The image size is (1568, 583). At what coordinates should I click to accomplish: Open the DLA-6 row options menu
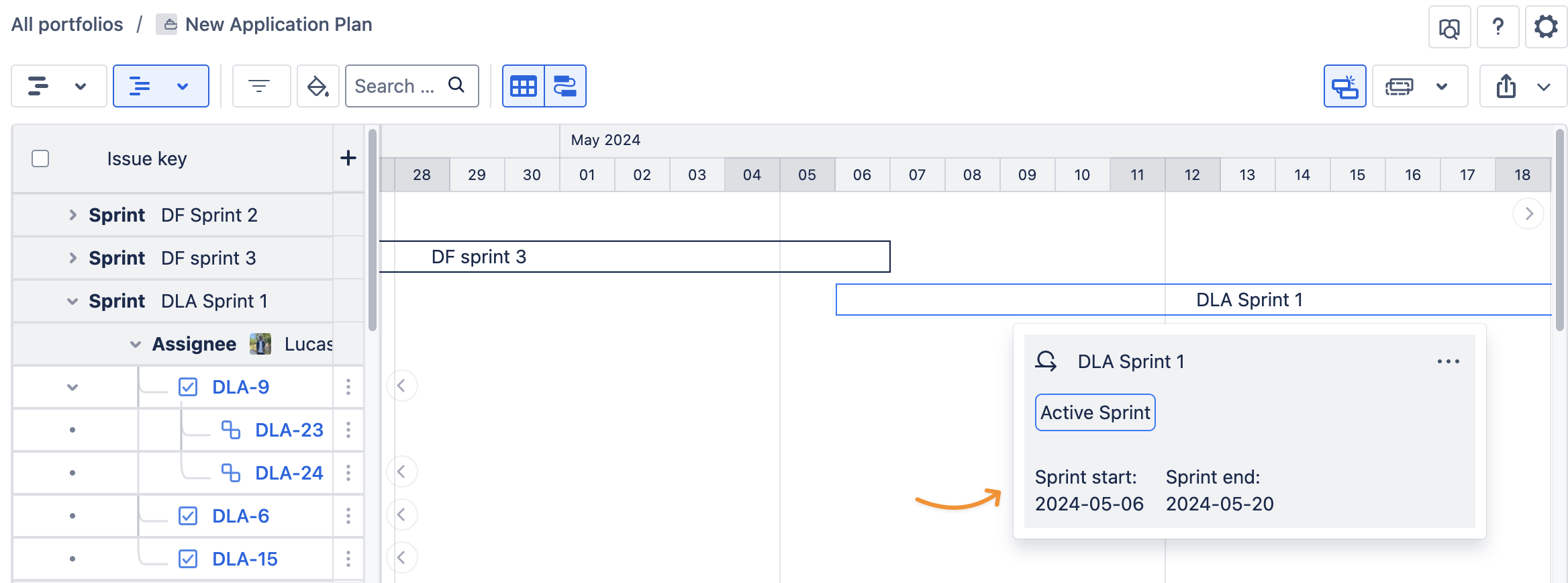tap(348, 516)
